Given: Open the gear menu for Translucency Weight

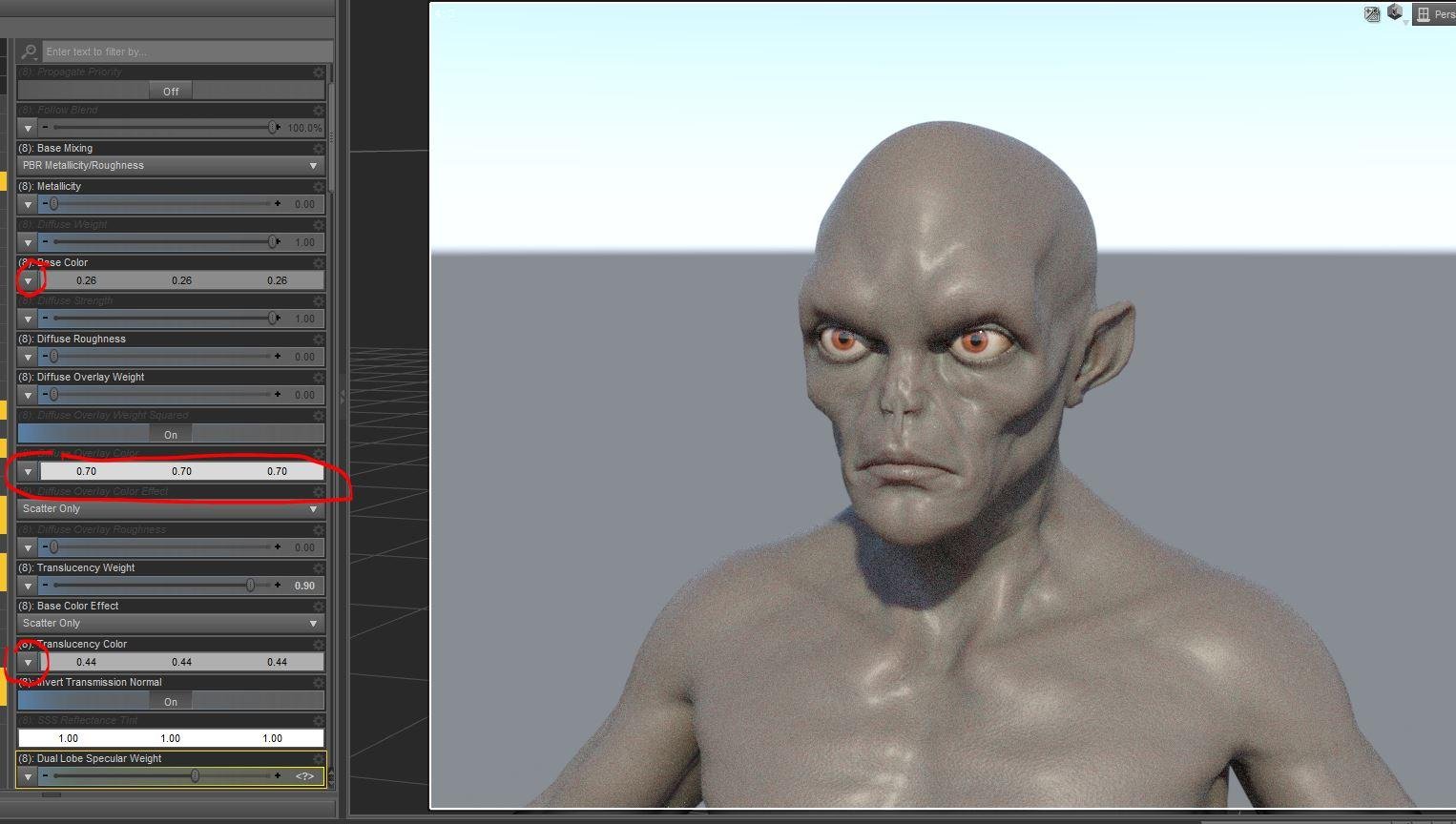Looking at the screenshot, I should 319,568.
